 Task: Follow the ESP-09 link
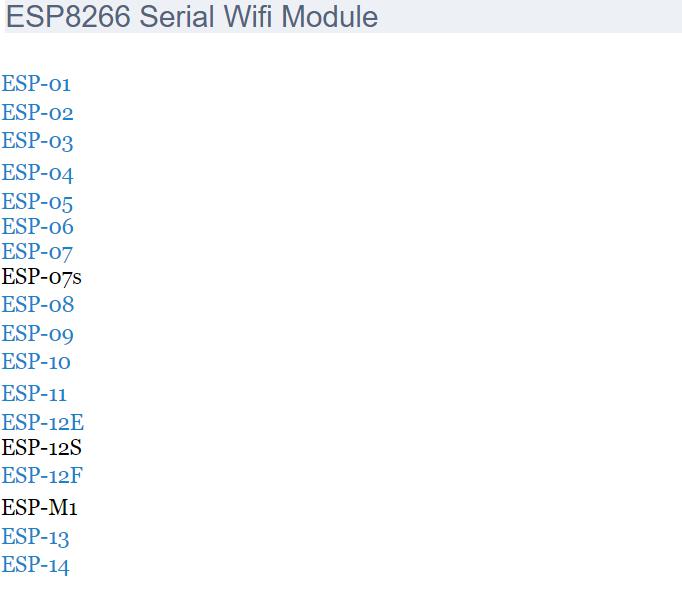click(38, 334)
